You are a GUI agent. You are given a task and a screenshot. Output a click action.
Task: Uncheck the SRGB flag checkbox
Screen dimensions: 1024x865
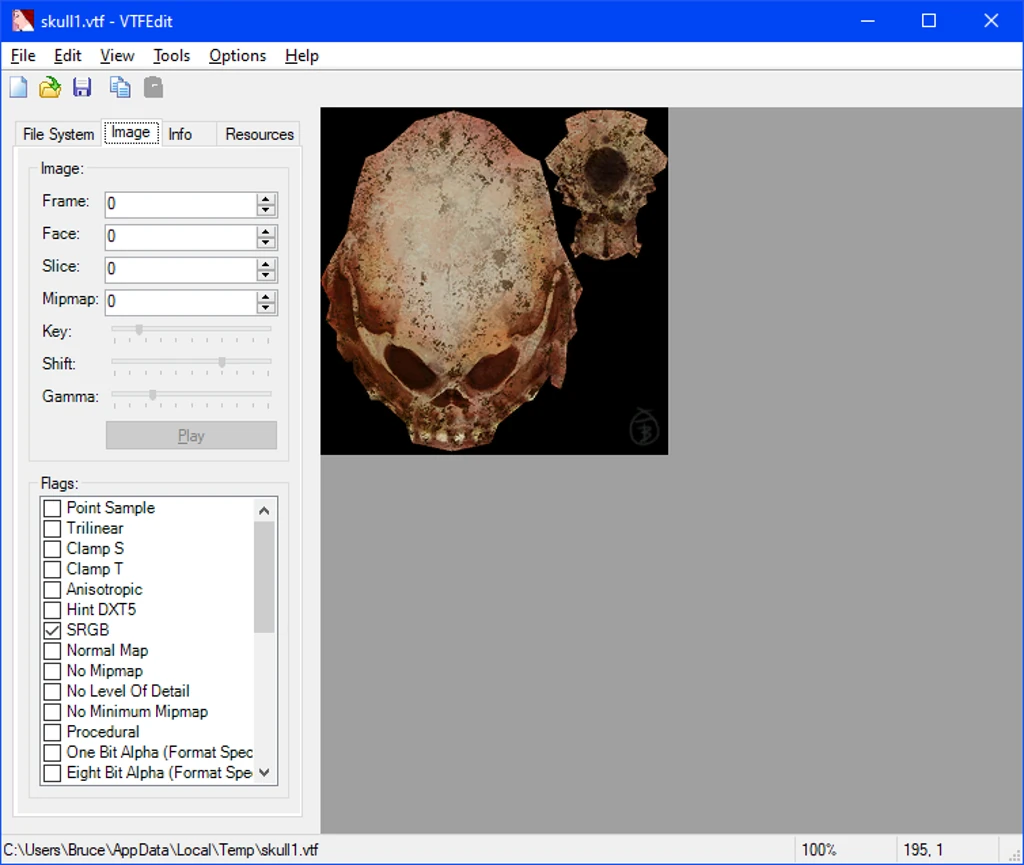pyautogui.click(x=52, y=631)
